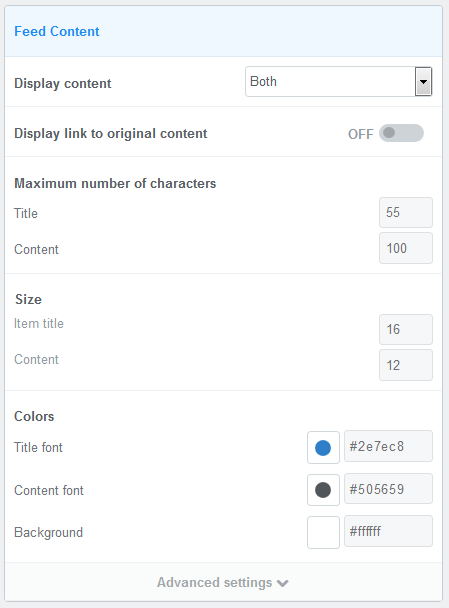Open the Title font color swatch
Screen dimensions: 449x608
click(x=323, y=447)
